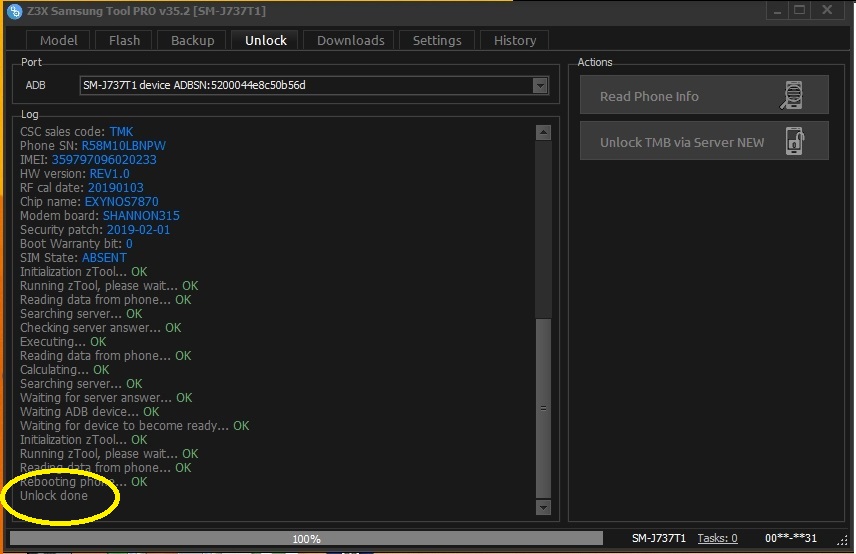The image size is (856, 554).
Task: Switch to the Flash tab
Action: (124, 40)
